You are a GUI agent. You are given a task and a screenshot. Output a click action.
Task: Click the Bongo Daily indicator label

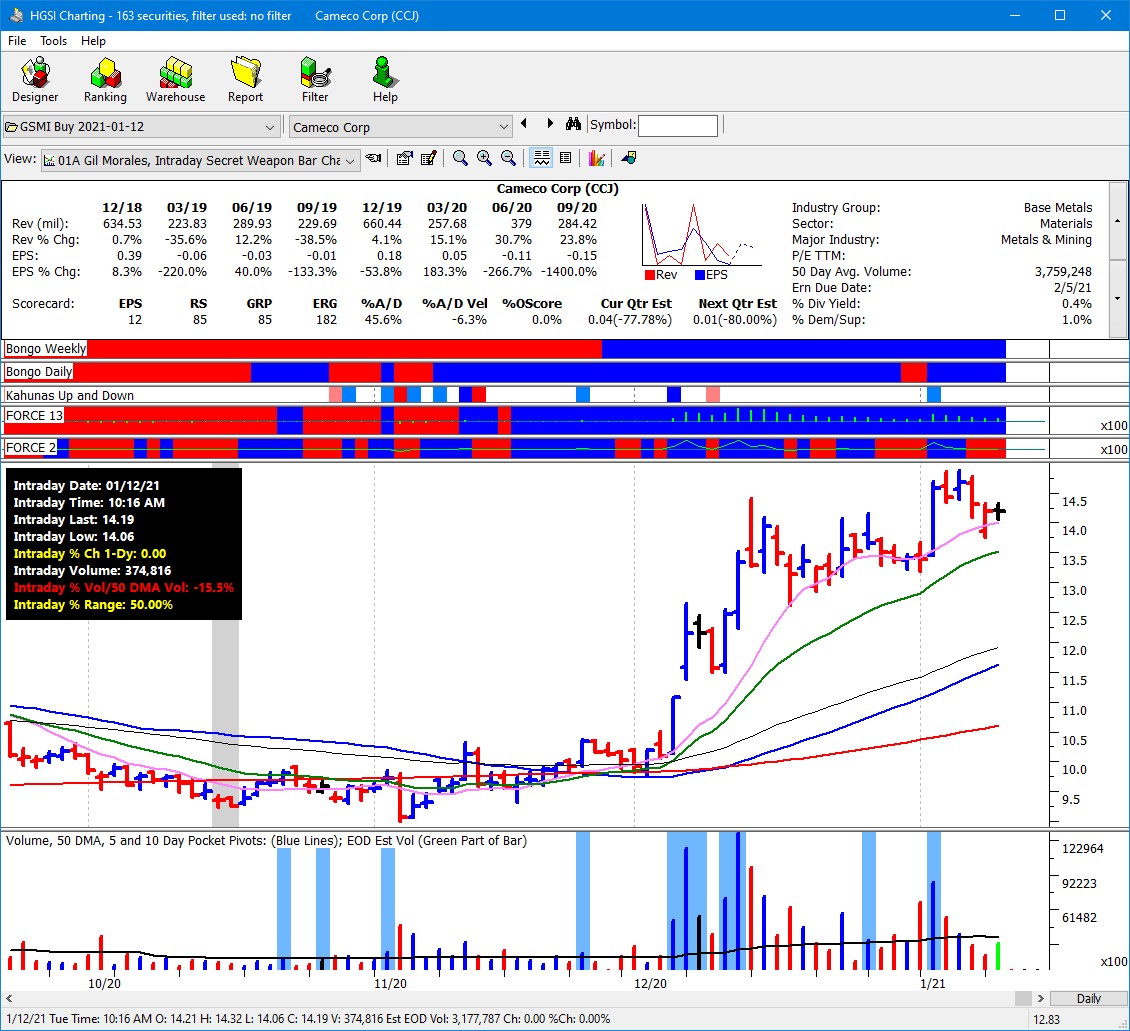click(x=39, y=372)
